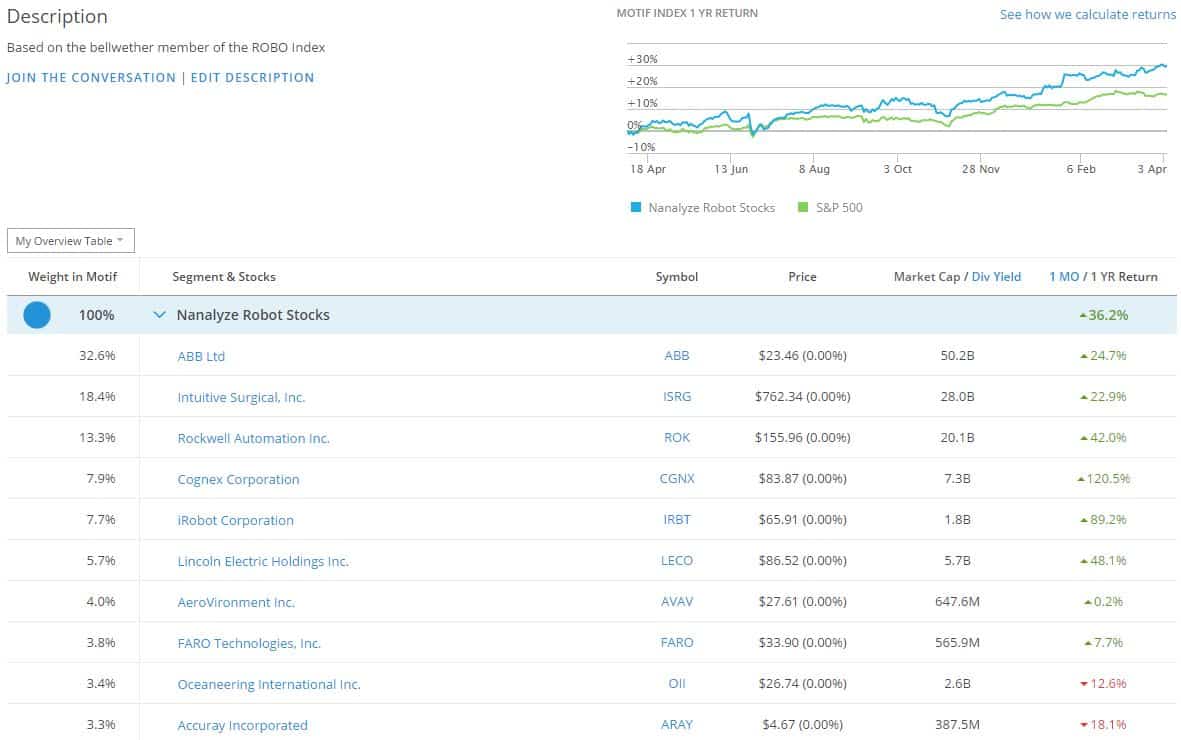Click the 12.6% negative return for Oceaneering
The height and width of the screenshot is (740, 1181).
point(1104,683)
